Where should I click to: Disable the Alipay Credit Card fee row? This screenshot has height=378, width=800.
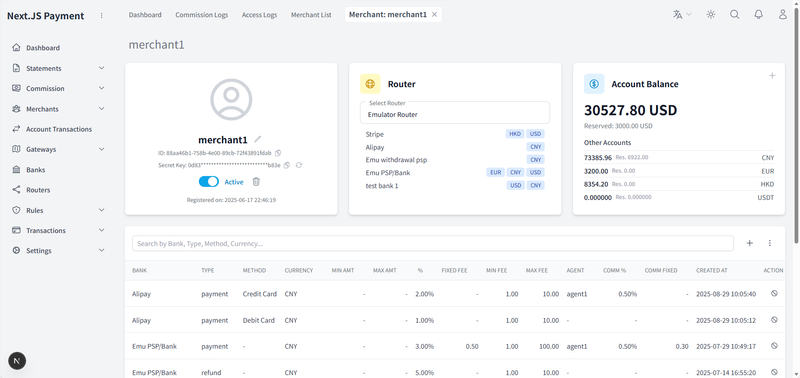pyautogui.click(x=774, y=293)
